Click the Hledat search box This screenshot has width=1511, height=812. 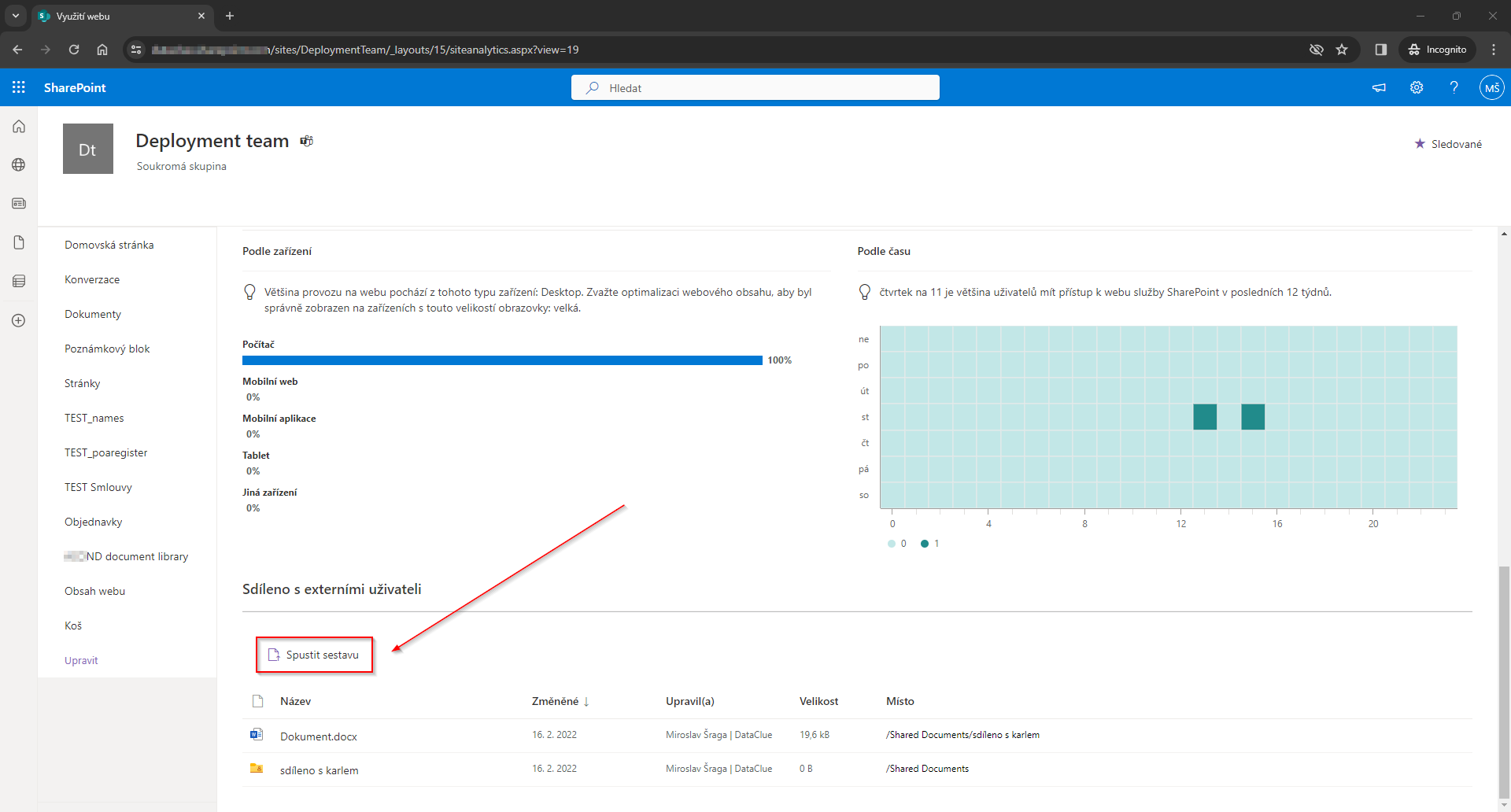755,87
